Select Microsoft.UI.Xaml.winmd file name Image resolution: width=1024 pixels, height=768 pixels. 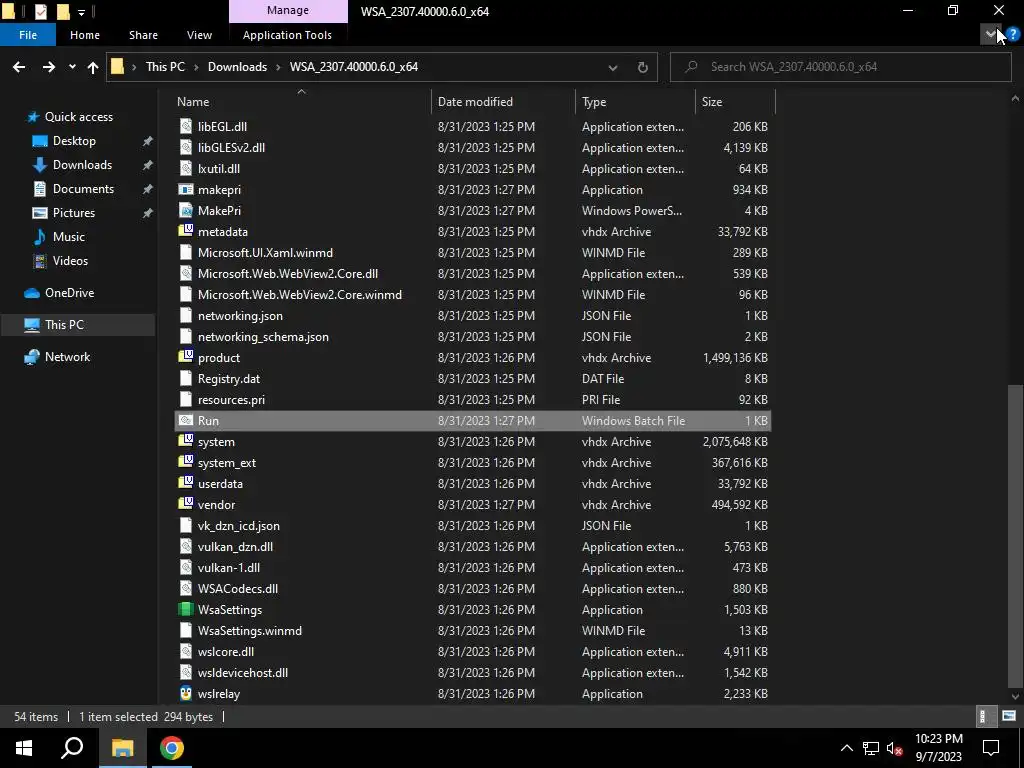(265, 253)
